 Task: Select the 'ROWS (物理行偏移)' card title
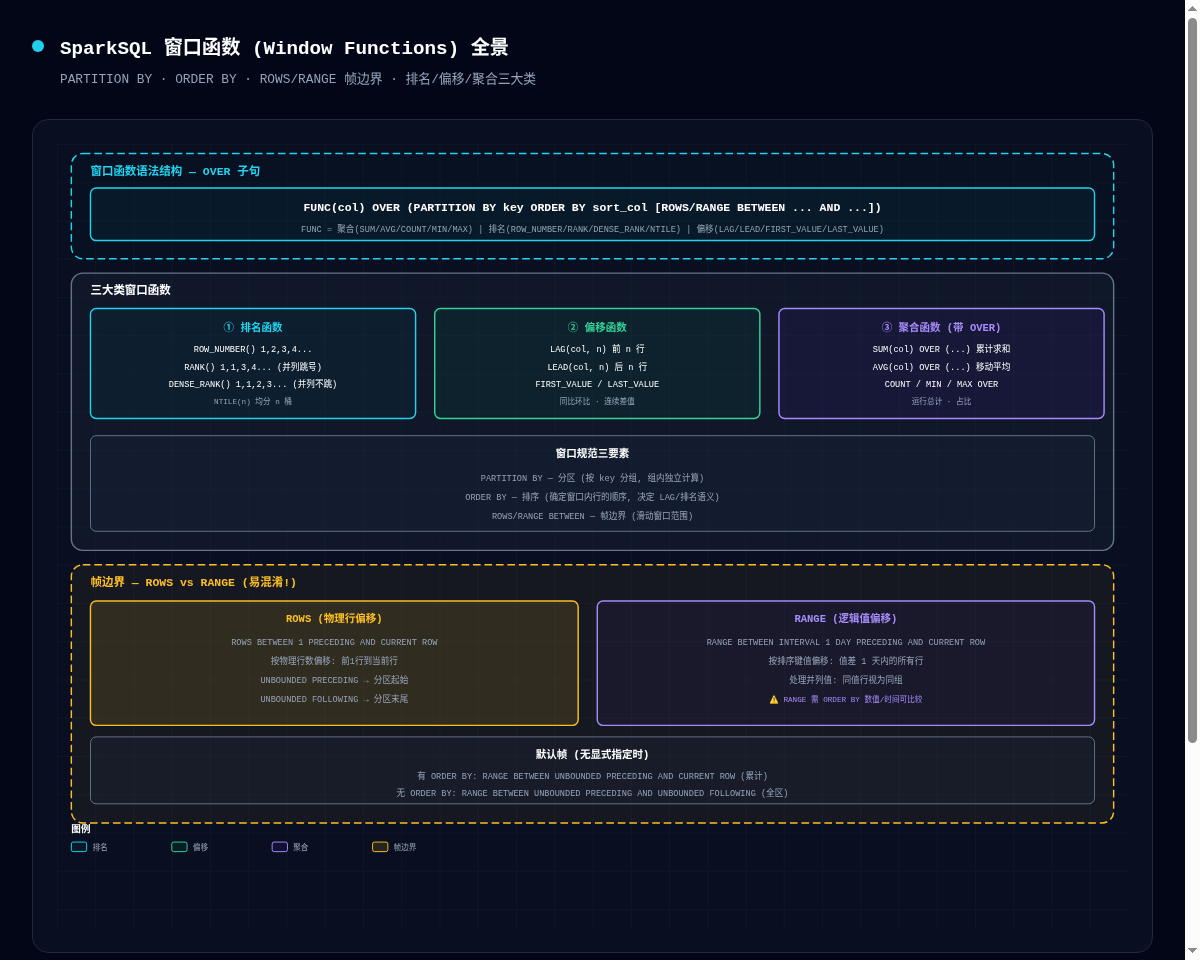click(334, 619)
